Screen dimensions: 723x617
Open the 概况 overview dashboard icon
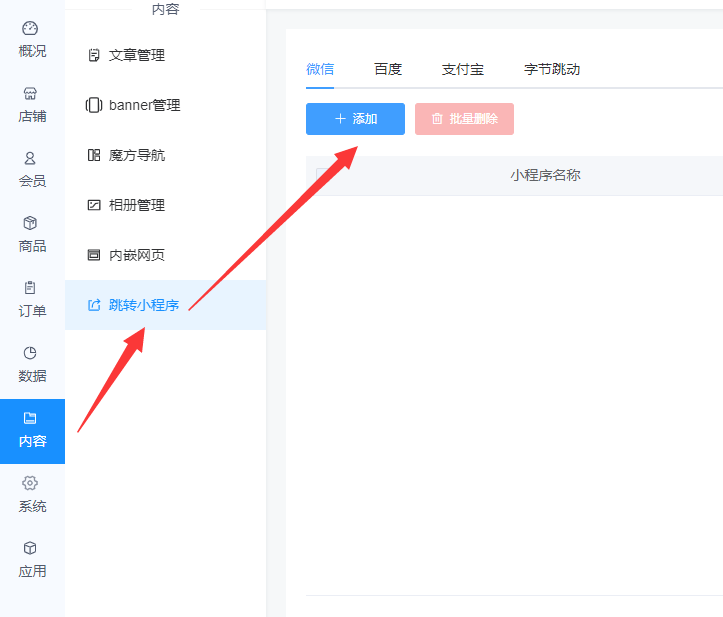point(30,28)
